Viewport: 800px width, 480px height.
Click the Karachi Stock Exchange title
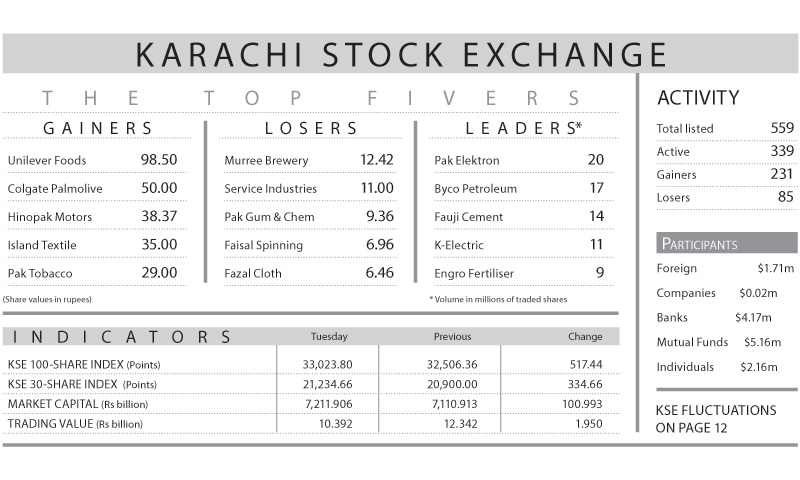(x=400, y=53)
